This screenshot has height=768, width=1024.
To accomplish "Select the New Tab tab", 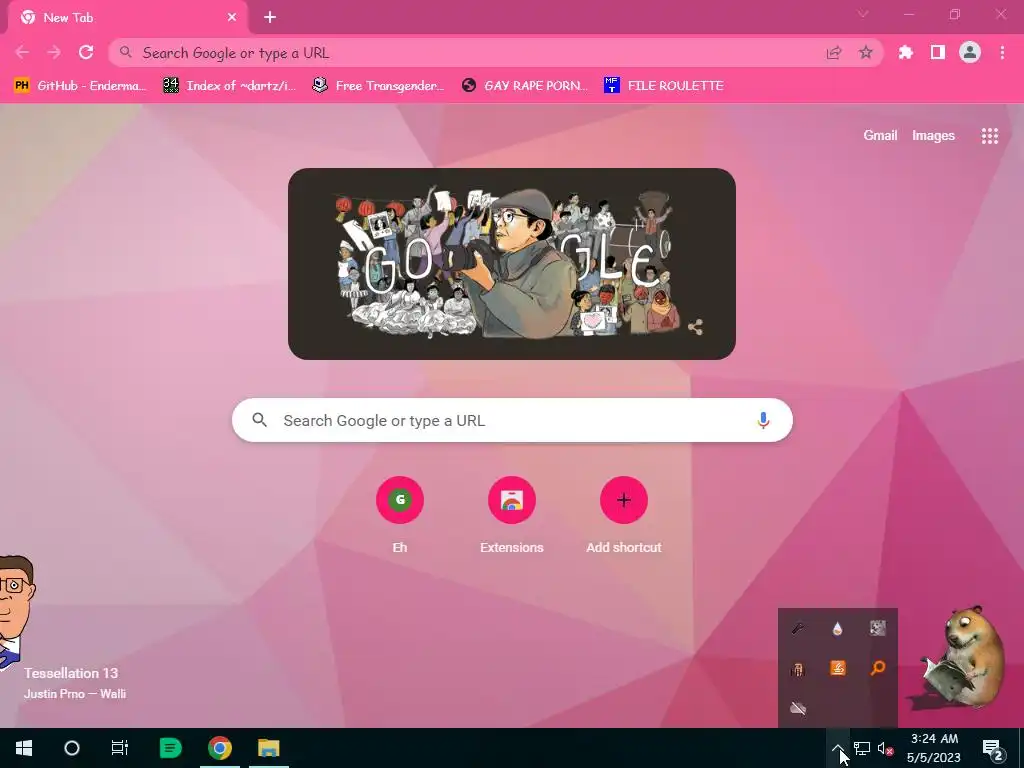I will (128, 18).
